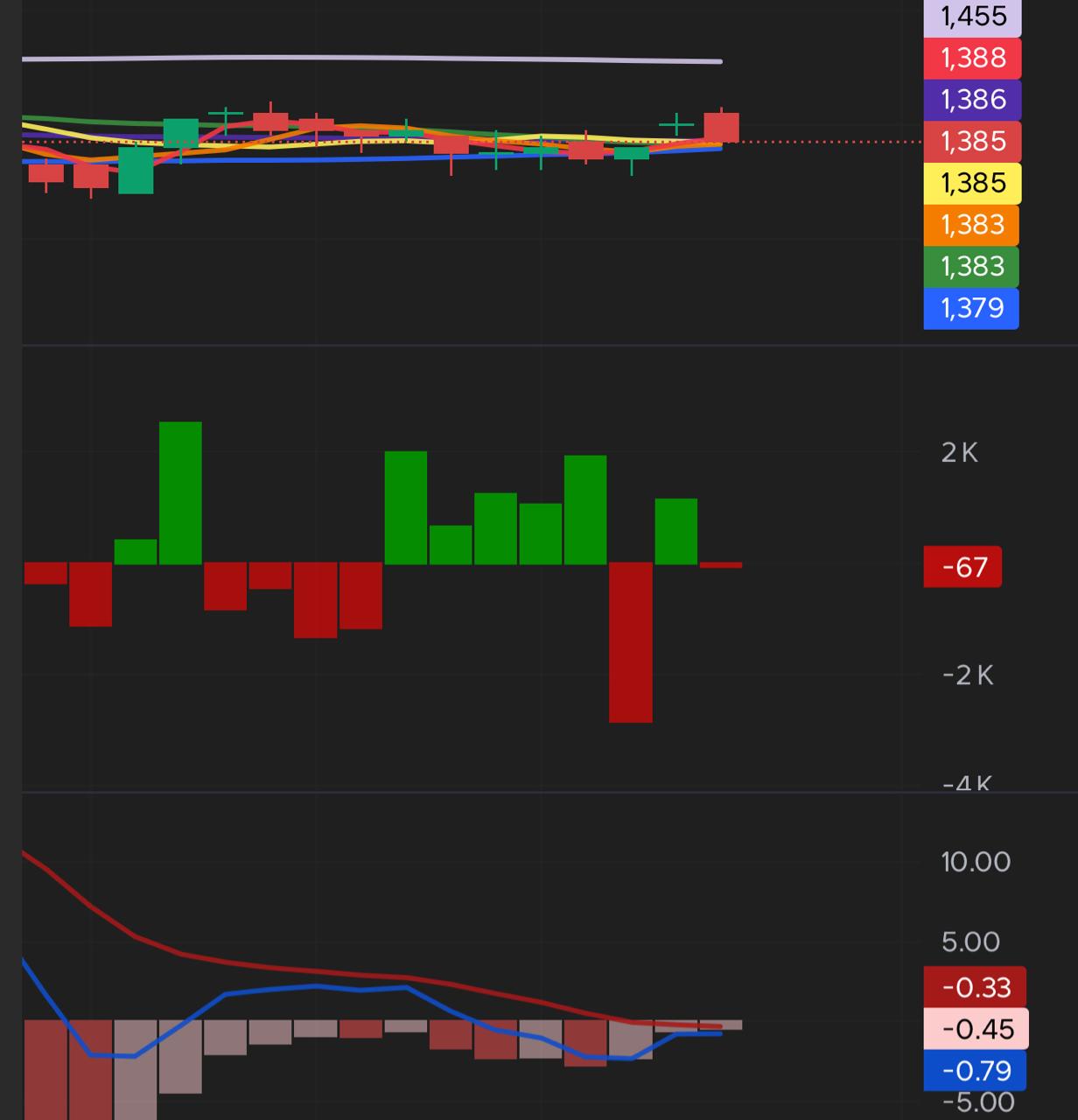Click the last green volume bar
The width and height of the screenshot is (1078, 1120).
point(676,531)
